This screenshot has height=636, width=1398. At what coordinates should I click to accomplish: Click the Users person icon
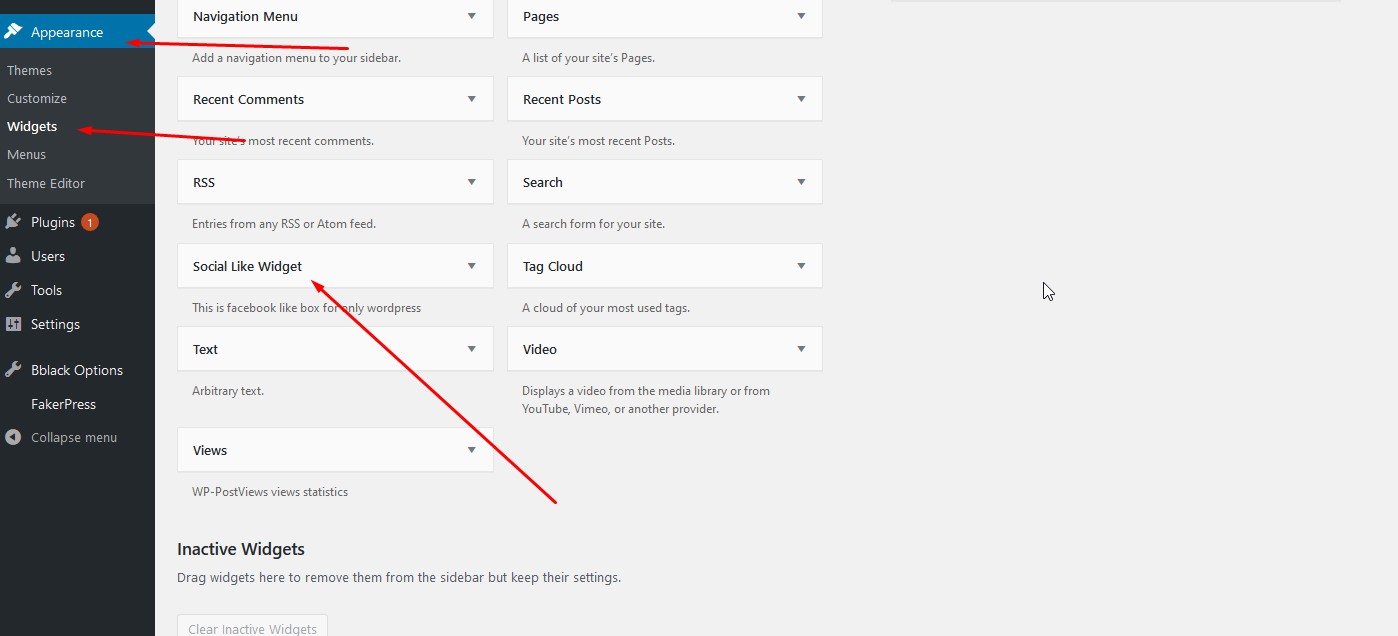pos(13,256)
